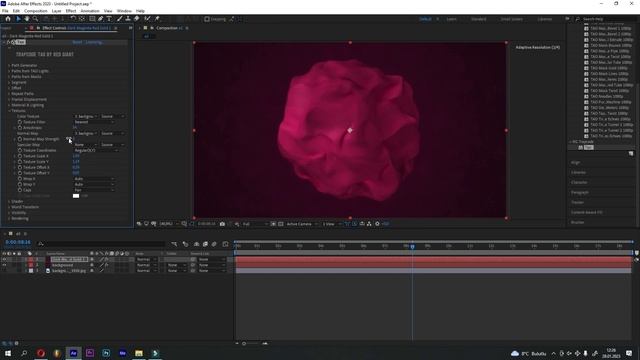Open the Active Camera dropdown
Screen dimensions: 640x360
point(302,224)
